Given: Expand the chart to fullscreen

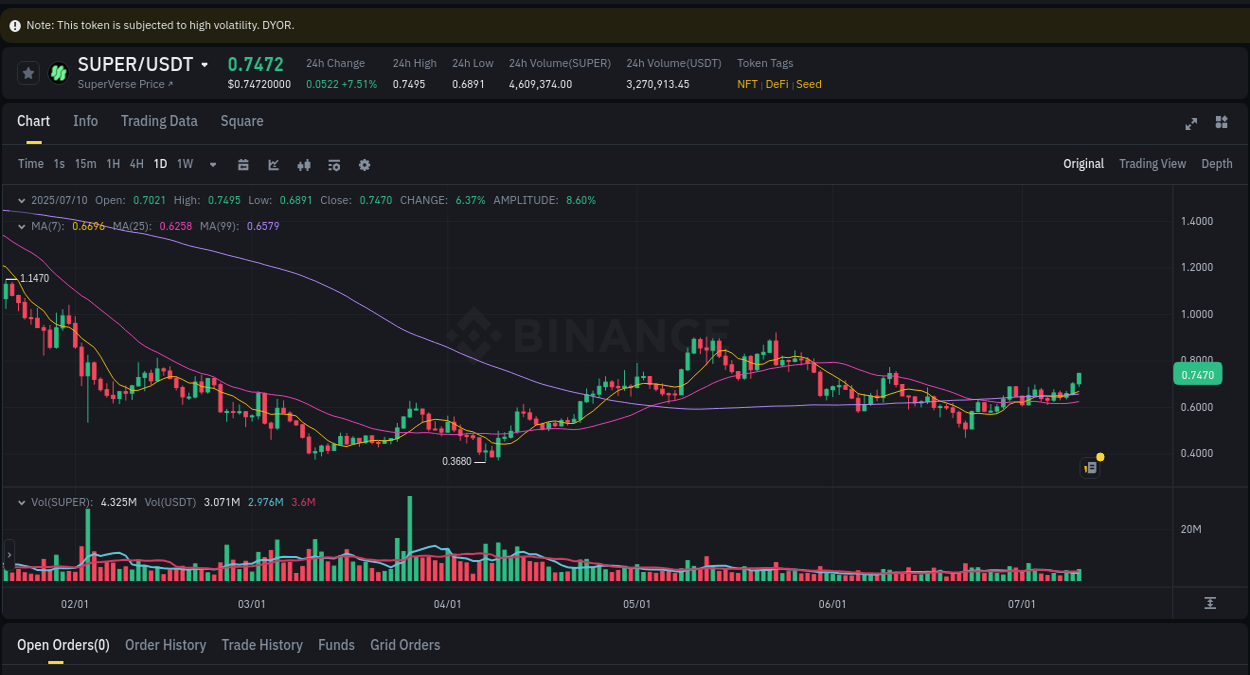Looking at the screenshot, I should coord(1191,123).
